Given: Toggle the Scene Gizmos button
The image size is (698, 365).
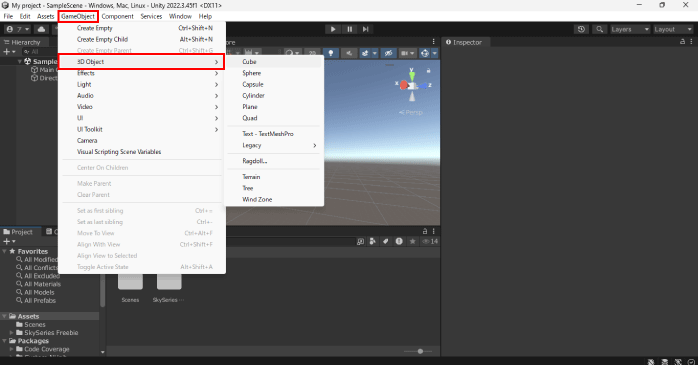Looking at the screenshot, I should click(425, 53).
